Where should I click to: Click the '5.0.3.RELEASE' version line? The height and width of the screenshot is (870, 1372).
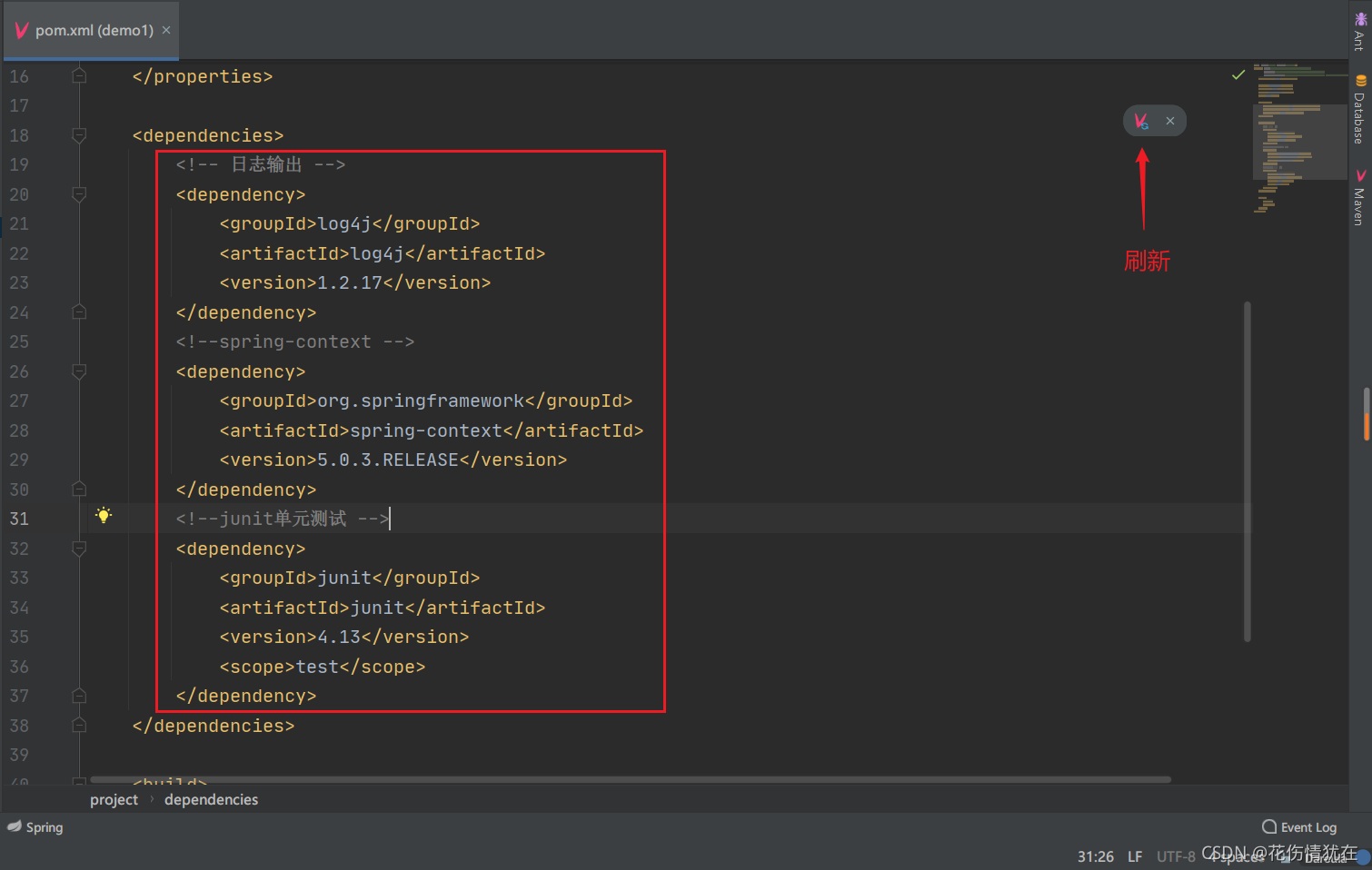393,460
